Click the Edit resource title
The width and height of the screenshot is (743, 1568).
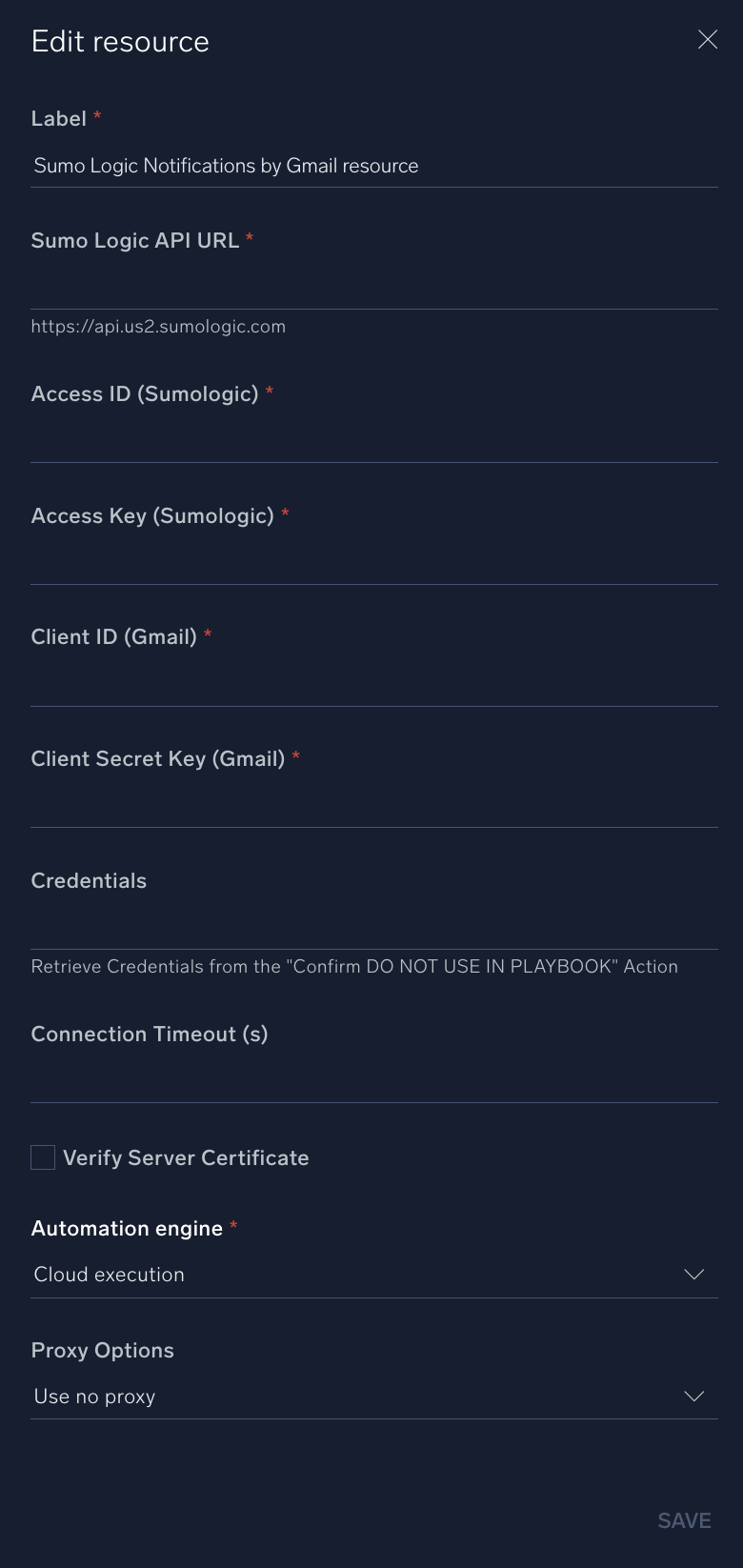pyautogui.click(x=120, y=41)
